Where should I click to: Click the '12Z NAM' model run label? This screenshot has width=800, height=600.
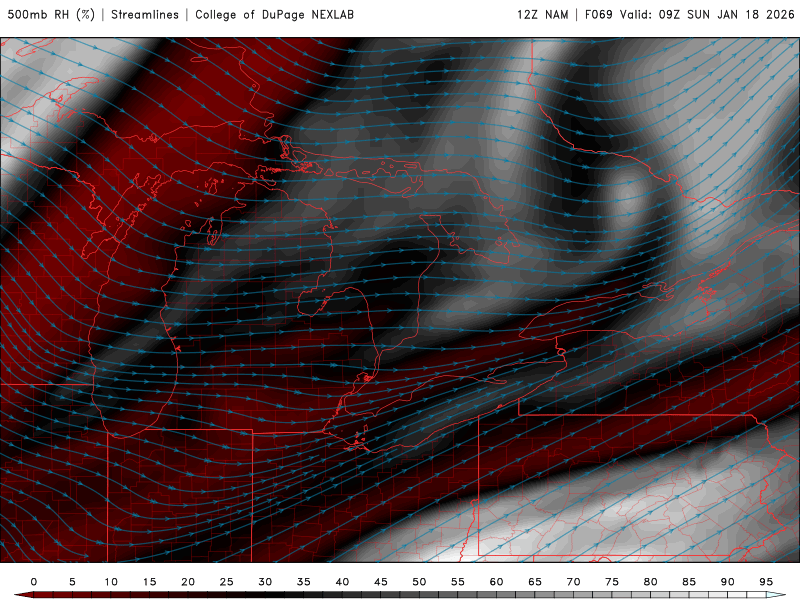pos(543,15)
